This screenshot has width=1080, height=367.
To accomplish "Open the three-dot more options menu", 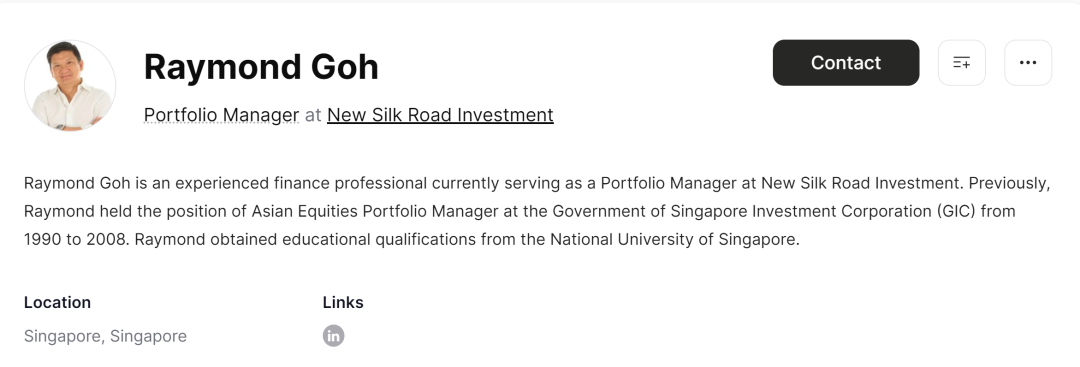I will (1028, 63).
